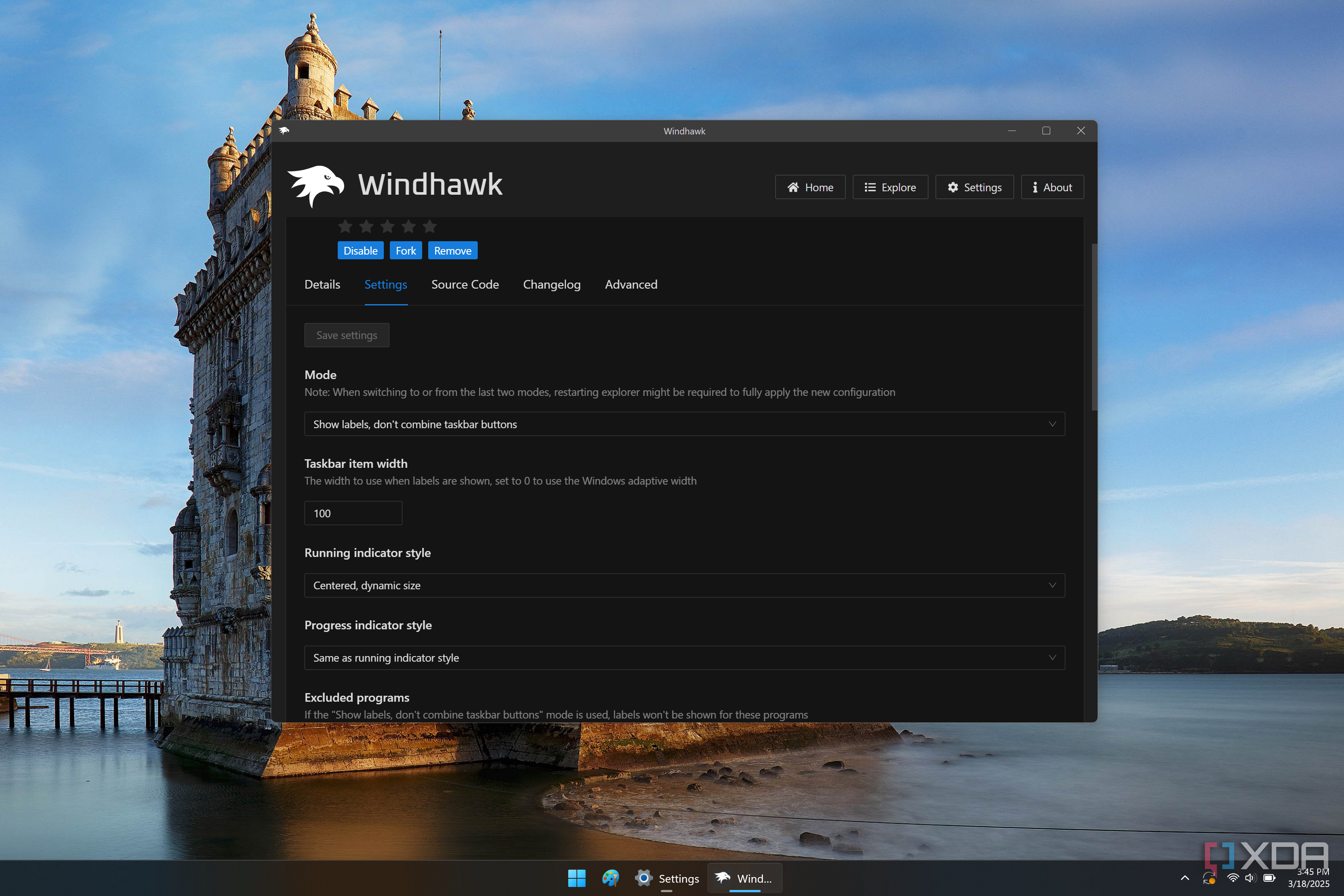The width and height of the screenshot is (1344, 896).
Task: Rate mod with the fourth star
Action: pyautogui.click(x=408, y=227)
